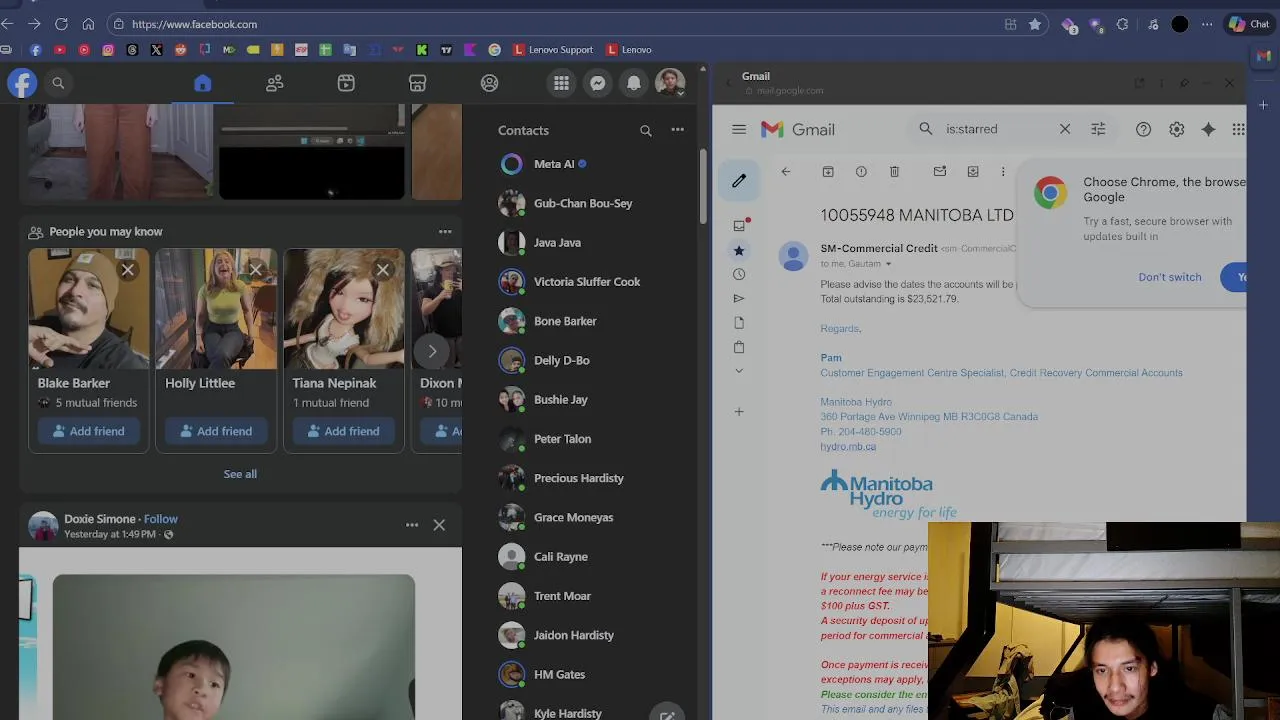
Task: Reload the Facebook page
Action: (61, 24)
